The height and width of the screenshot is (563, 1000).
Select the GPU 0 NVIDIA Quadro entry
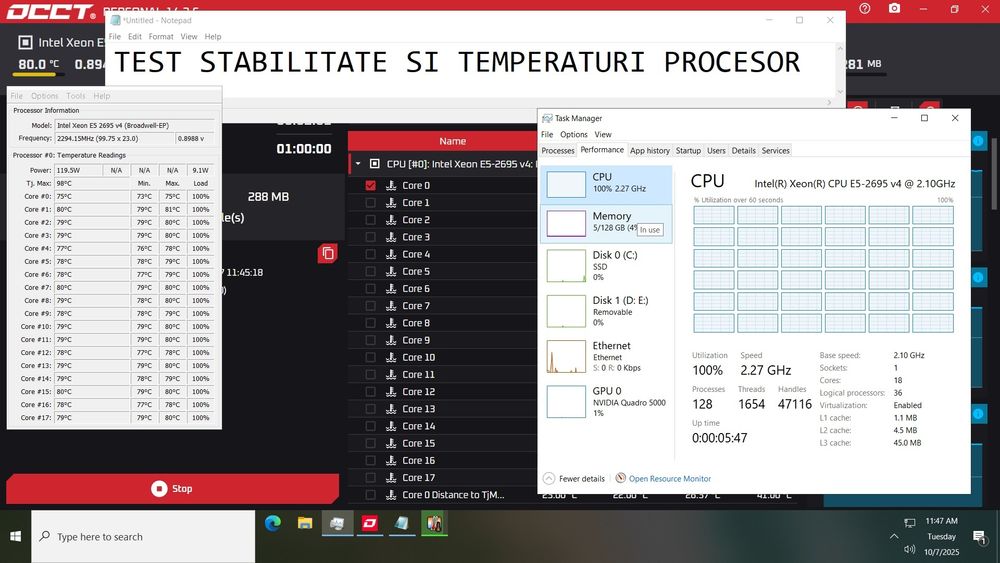pyautogui.click(x=606, y=401)
